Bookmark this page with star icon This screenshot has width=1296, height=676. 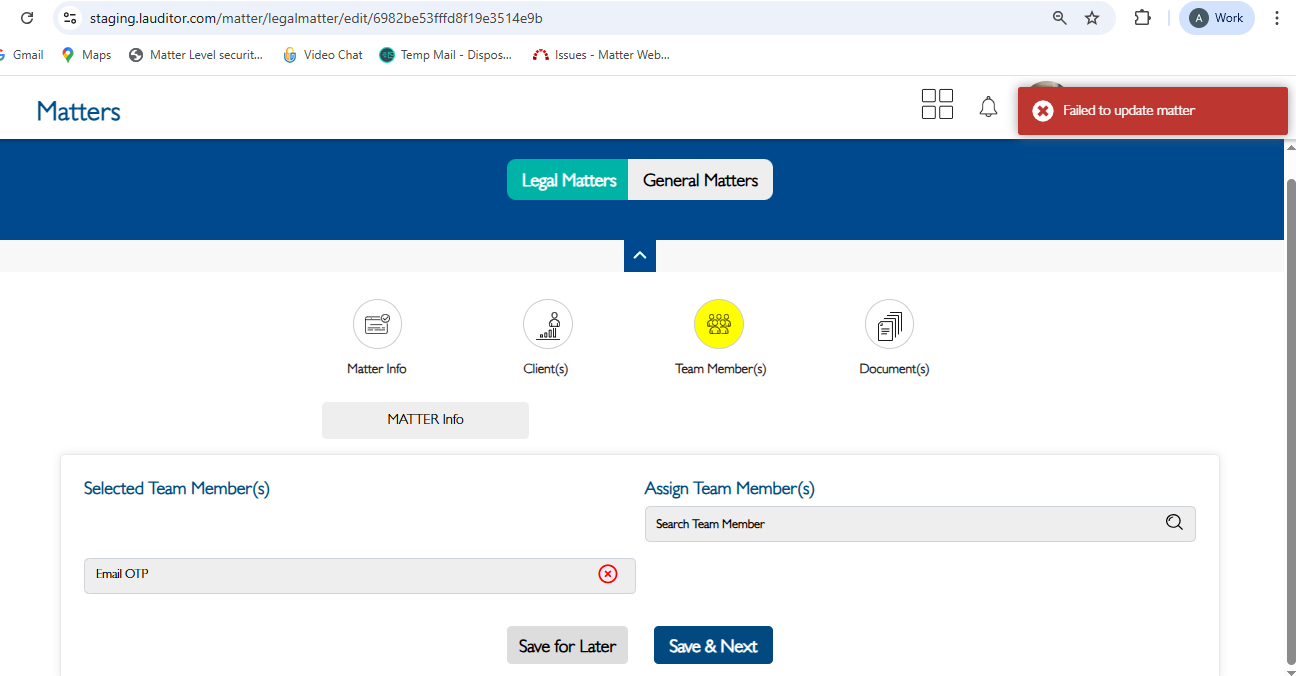pos(1092,18)
